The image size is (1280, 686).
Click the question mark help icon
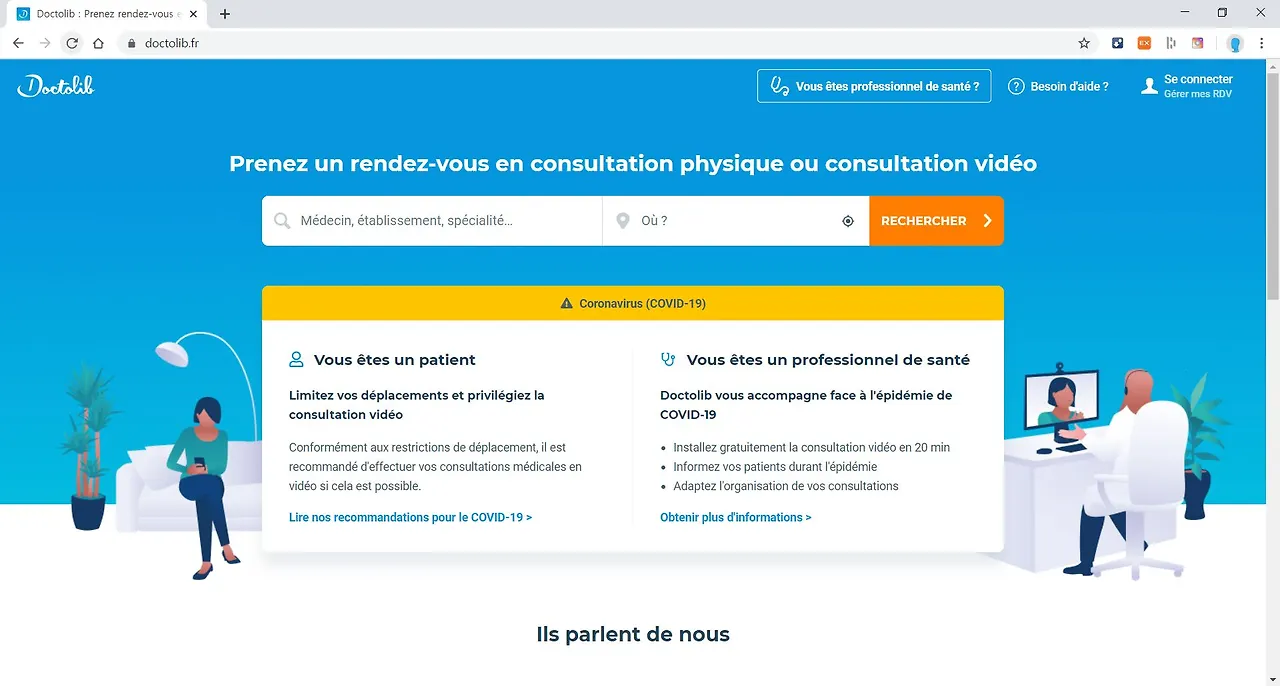pyautogui.click(x=1016, y=86)
